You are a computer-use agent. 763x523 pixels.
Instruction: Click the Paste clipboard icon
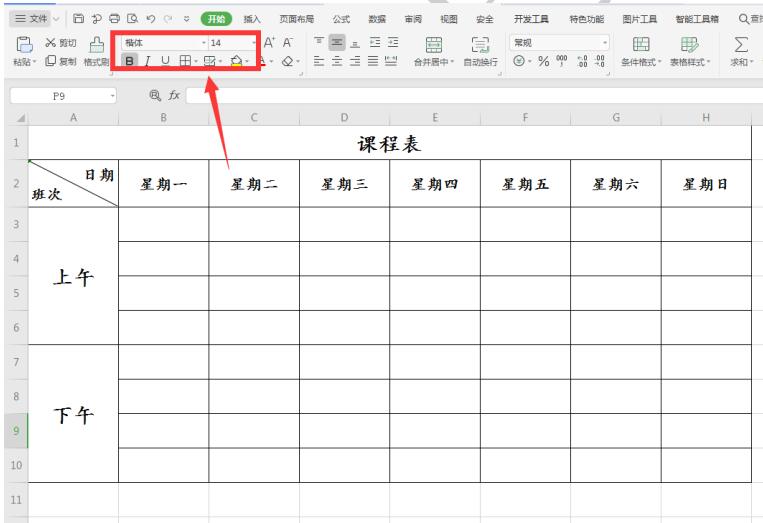pos(24,44)
